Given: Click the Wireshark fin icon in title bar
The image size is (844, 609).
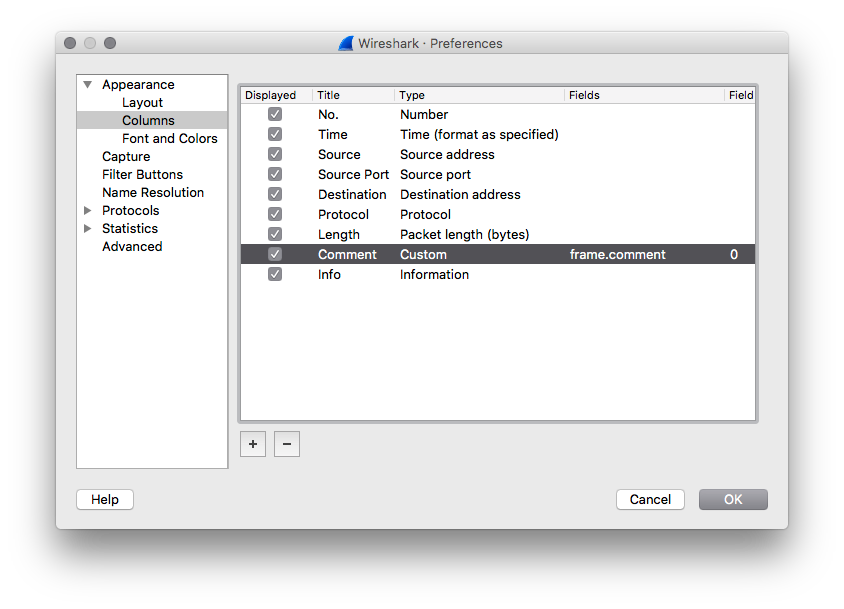Looking at the screenshot, I should [x=346, y=43].
